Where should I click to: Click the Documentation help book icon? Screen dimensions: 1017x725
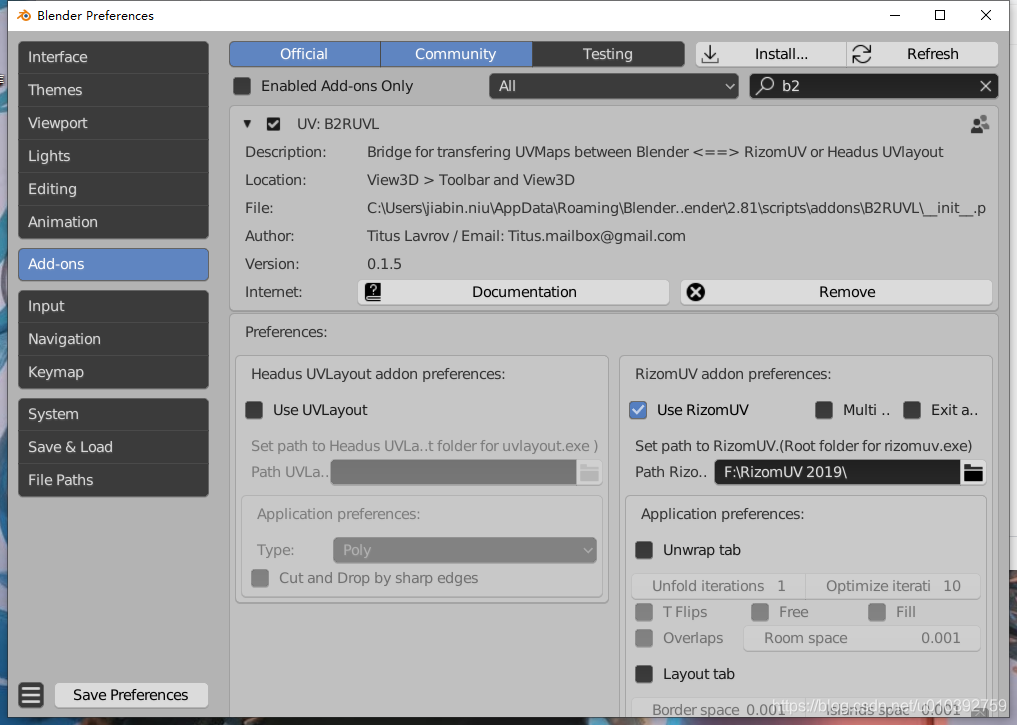click(373, 292)
